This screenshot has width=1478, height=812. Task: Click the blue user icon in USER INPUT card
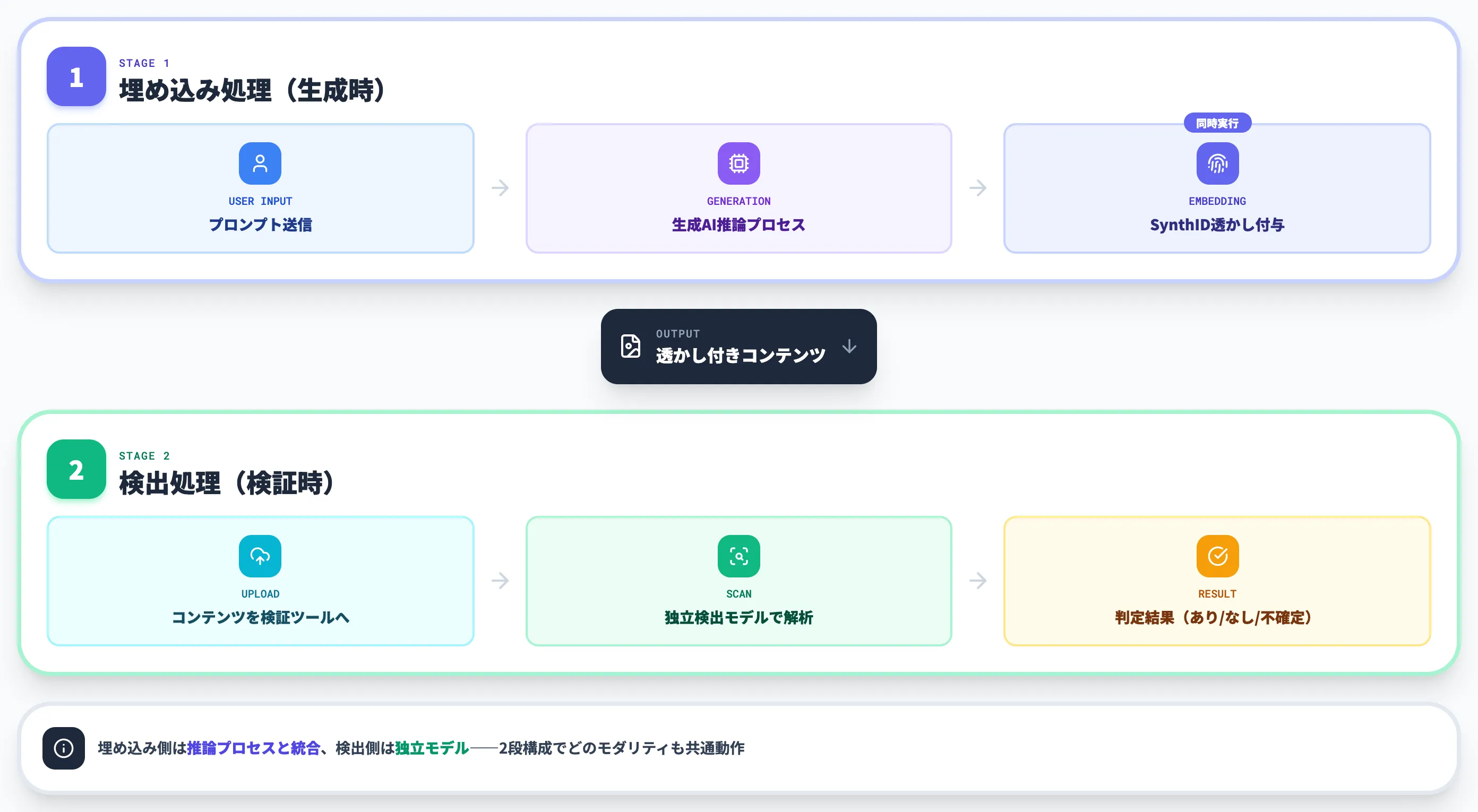tap(260, 163)
